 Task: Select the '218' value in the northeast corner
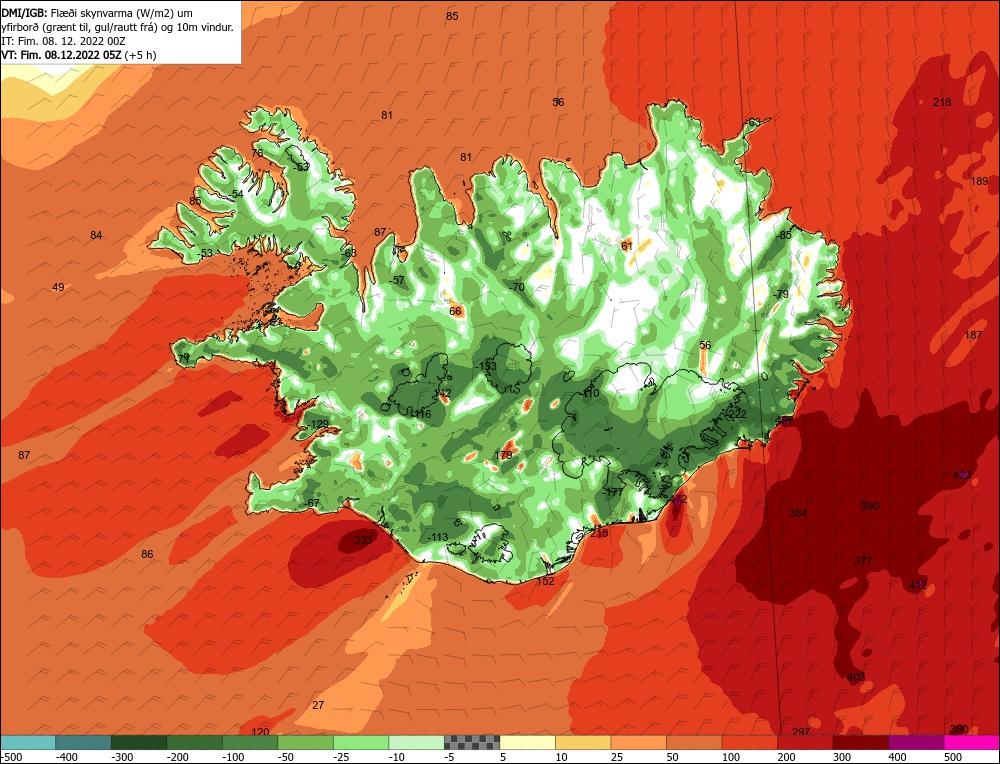click(942, 102)
